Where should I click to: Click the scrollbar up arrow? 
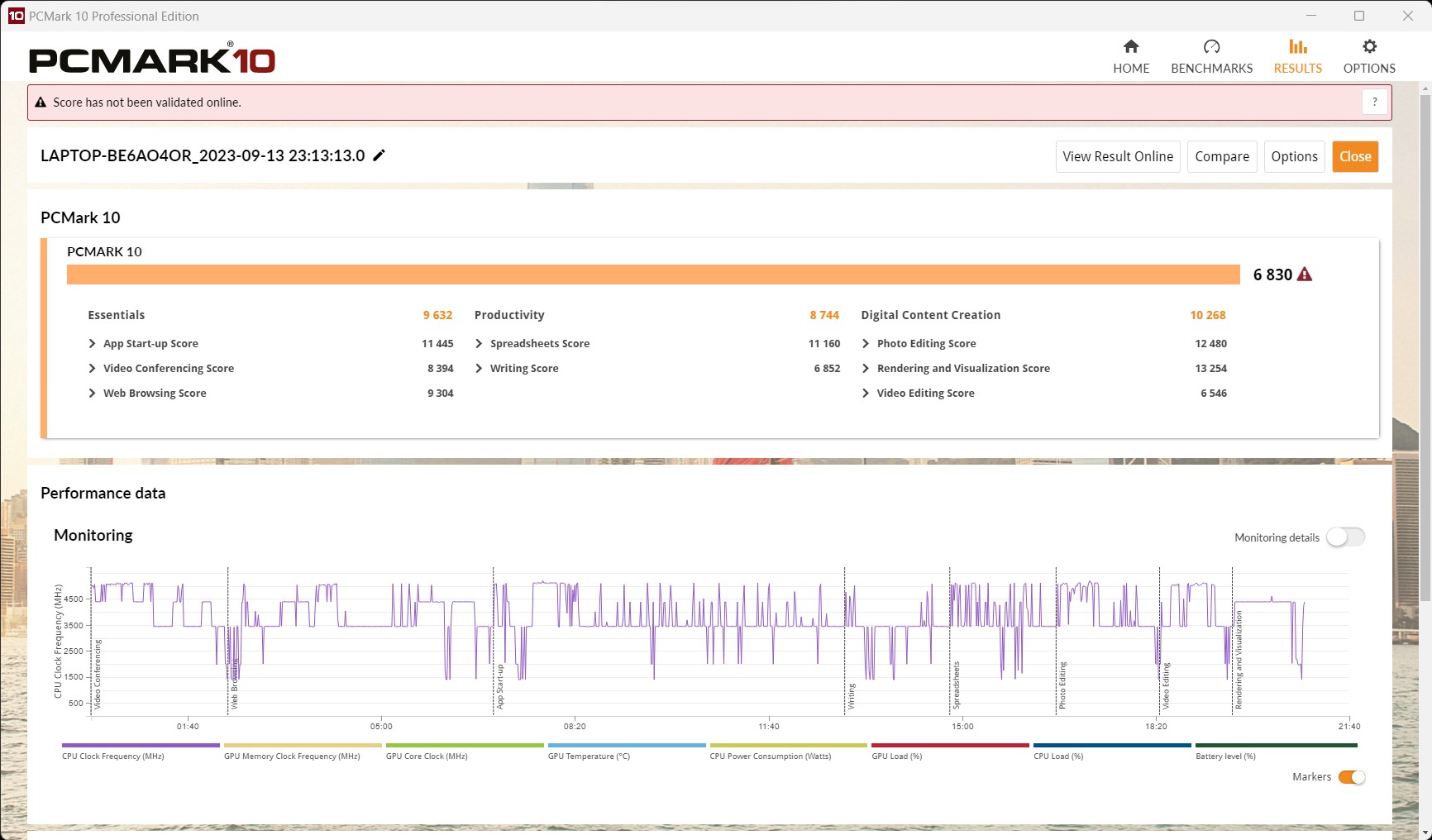coord(1425,88)
